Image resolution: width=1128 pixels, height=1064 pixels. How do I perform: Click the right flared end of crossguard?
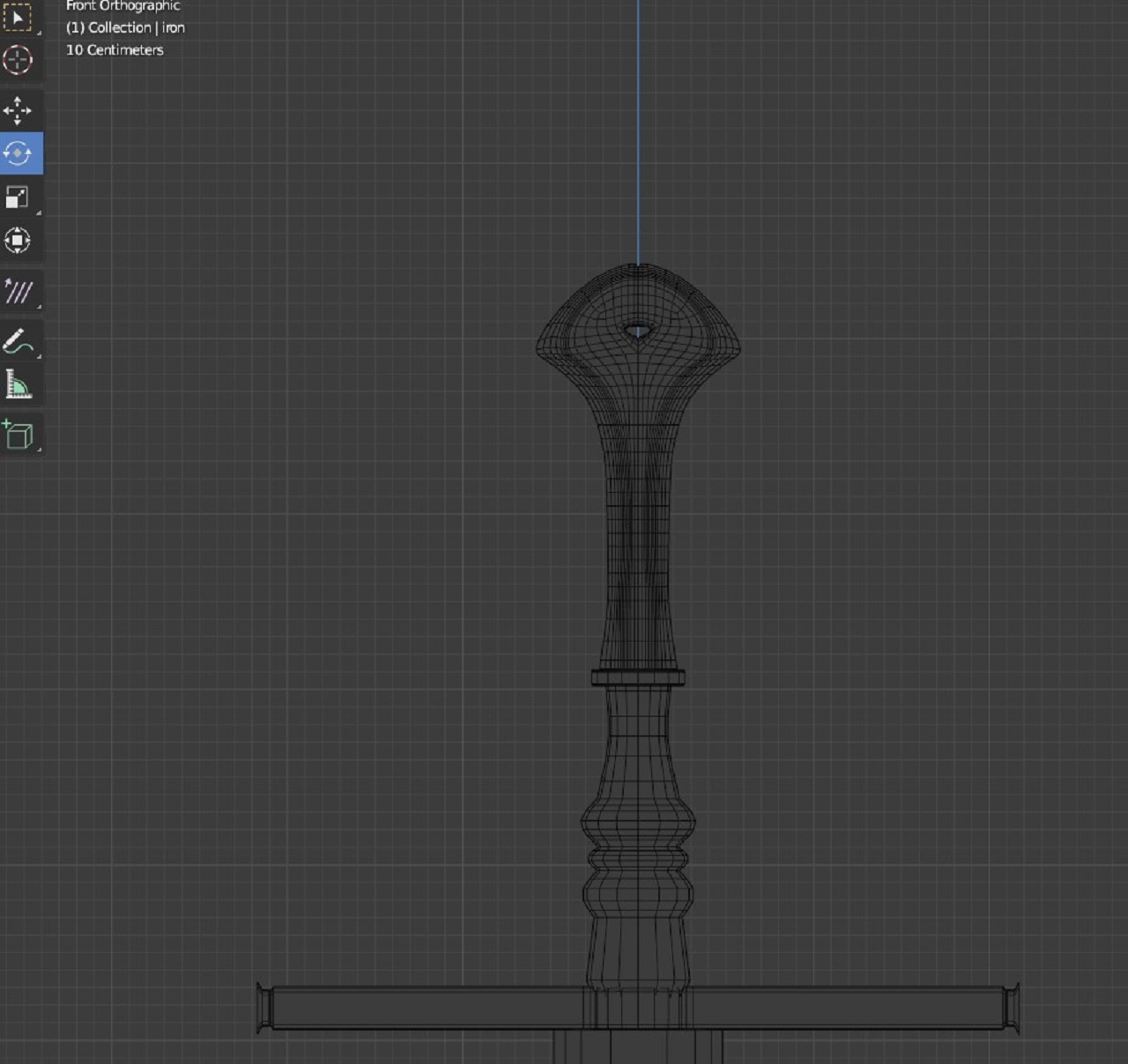coord(1013,1008)
